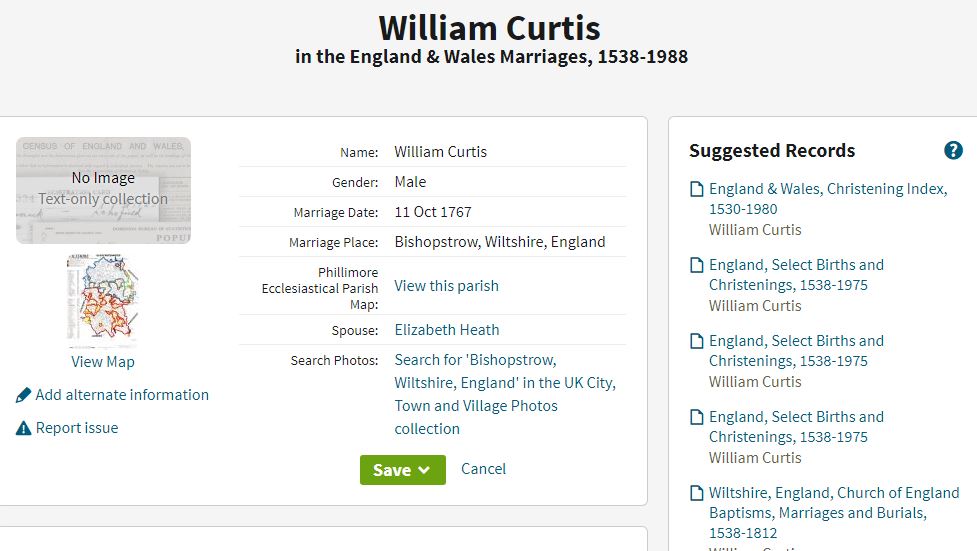Click the No Image text-only collection placeholder
This screenshot has height=551, width=977.
pos(103,190)
